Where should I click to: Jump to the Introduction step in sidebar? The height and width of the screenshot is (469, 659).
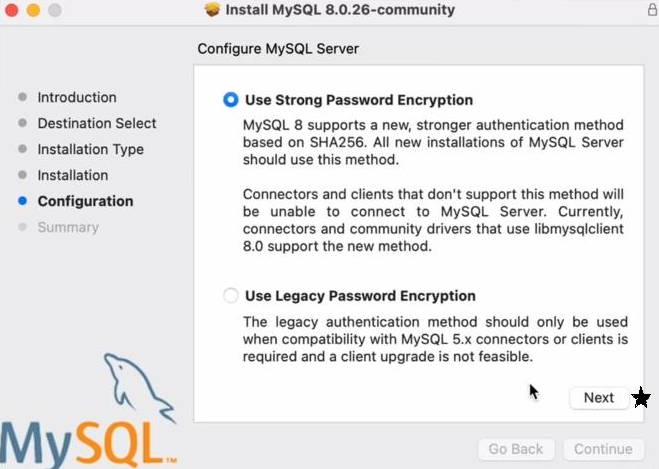[77, 97]
